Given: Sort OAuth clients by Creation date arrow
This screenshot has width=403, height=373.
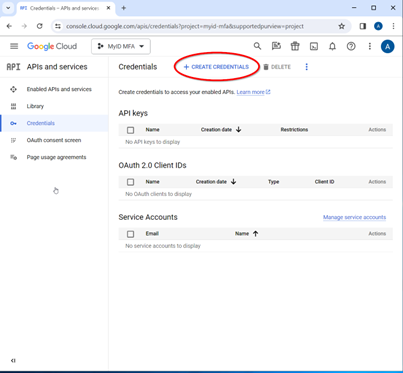Looking at the screenshot, I should pos(234,182).
